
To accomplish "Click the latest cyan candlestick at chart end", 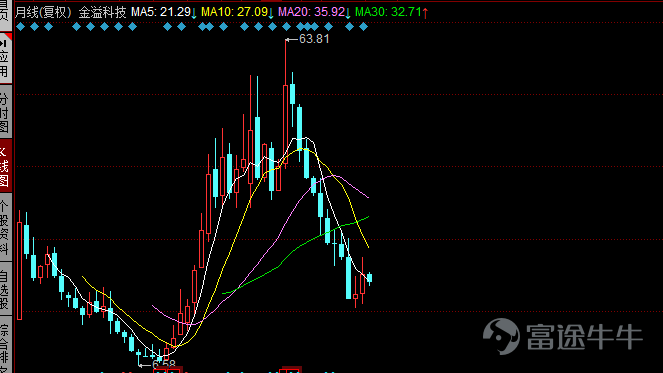I will pos(370,278).
